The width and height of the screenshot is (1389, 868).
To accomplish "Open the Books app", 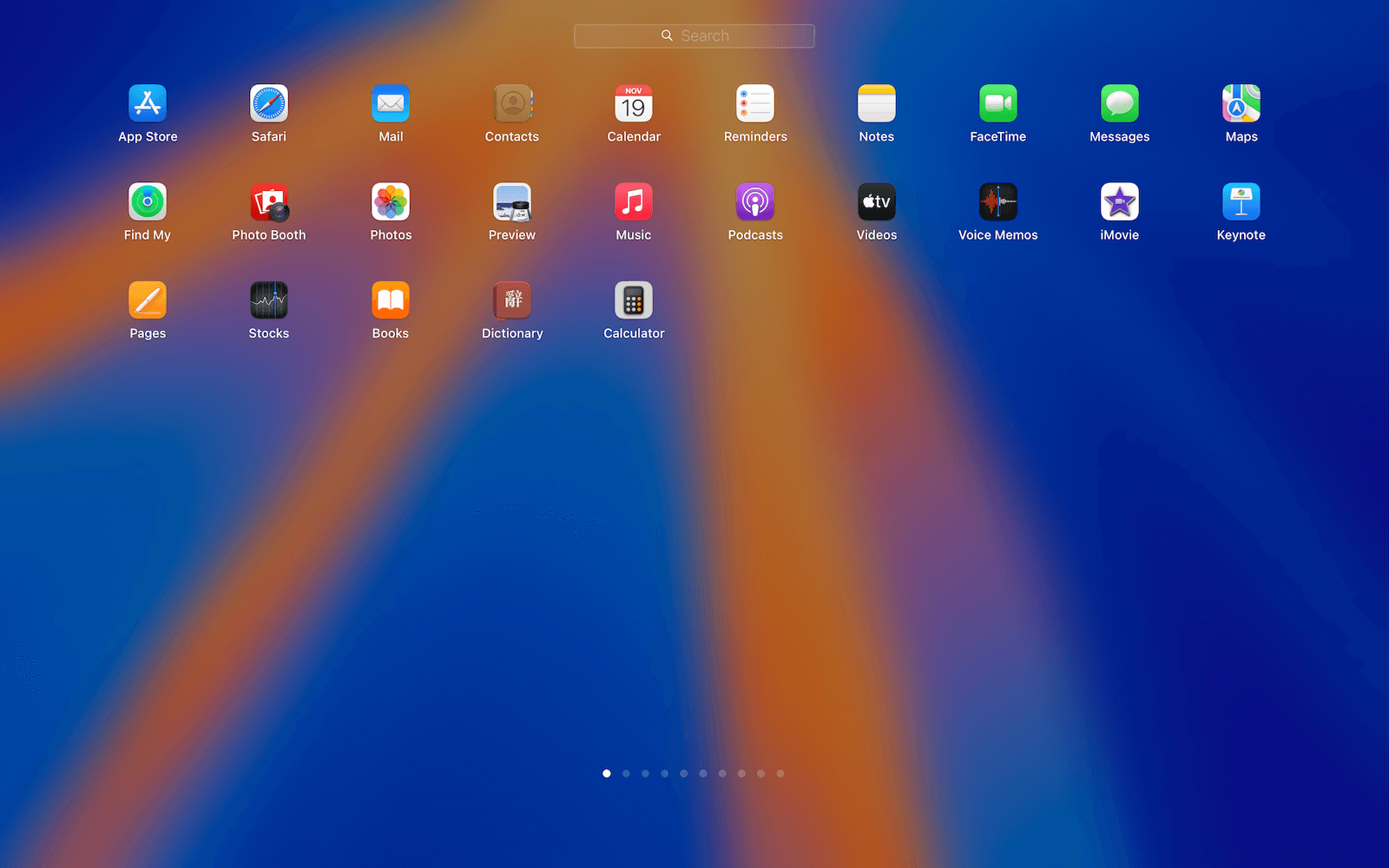I will [391, 300].
